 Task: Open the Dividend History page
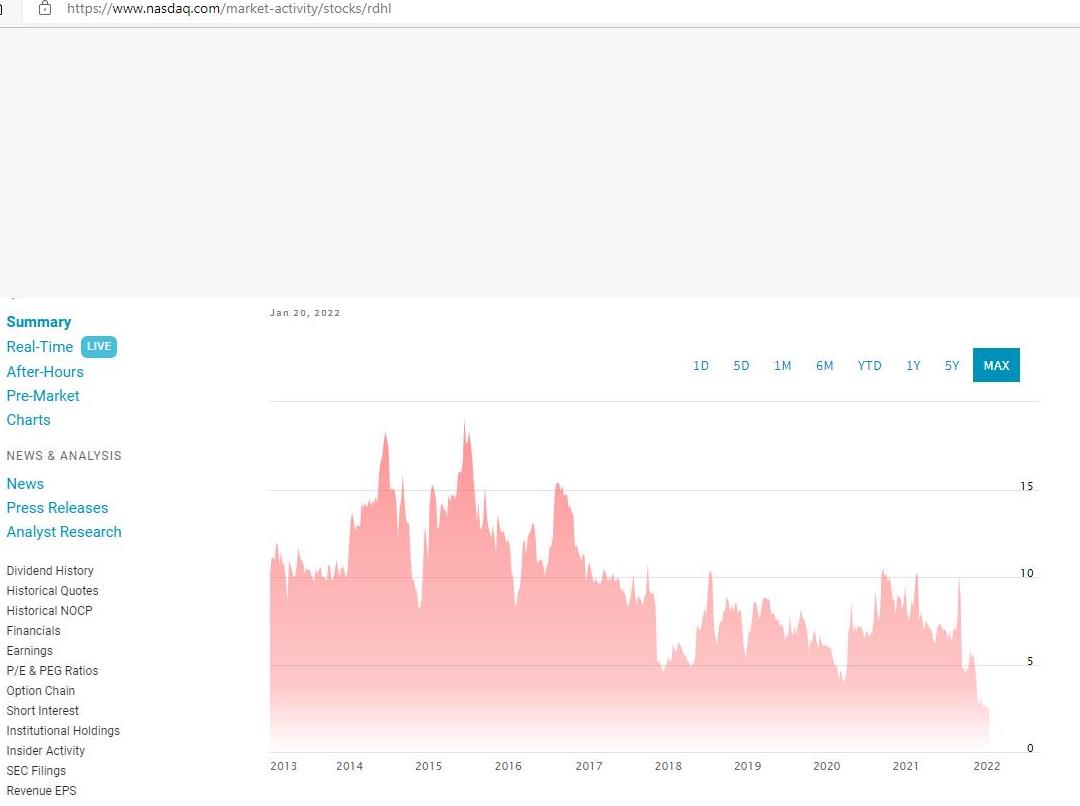(50, 570)
